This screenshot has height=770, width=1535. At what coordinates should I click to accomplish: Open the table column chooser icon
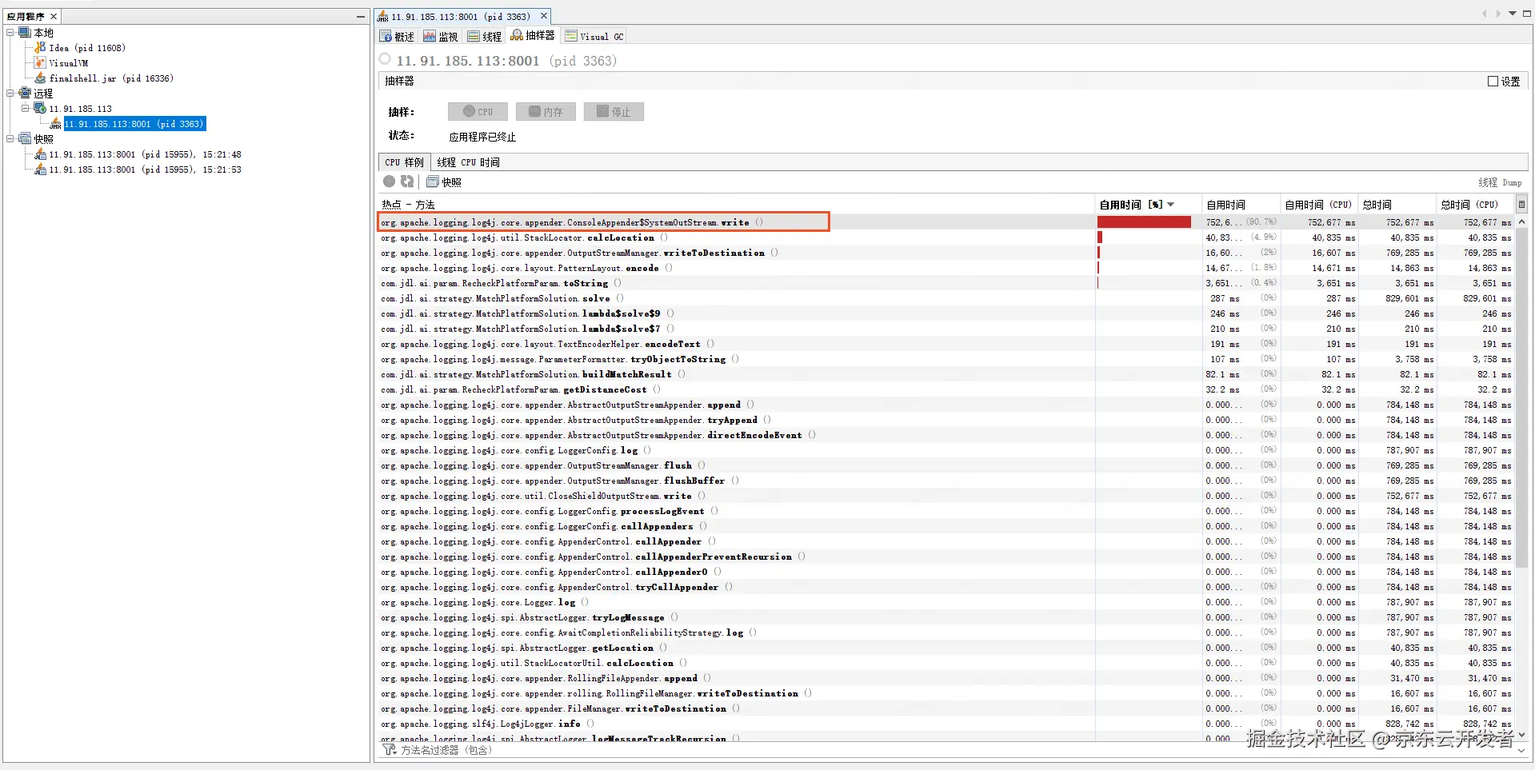click(1522, 204)
